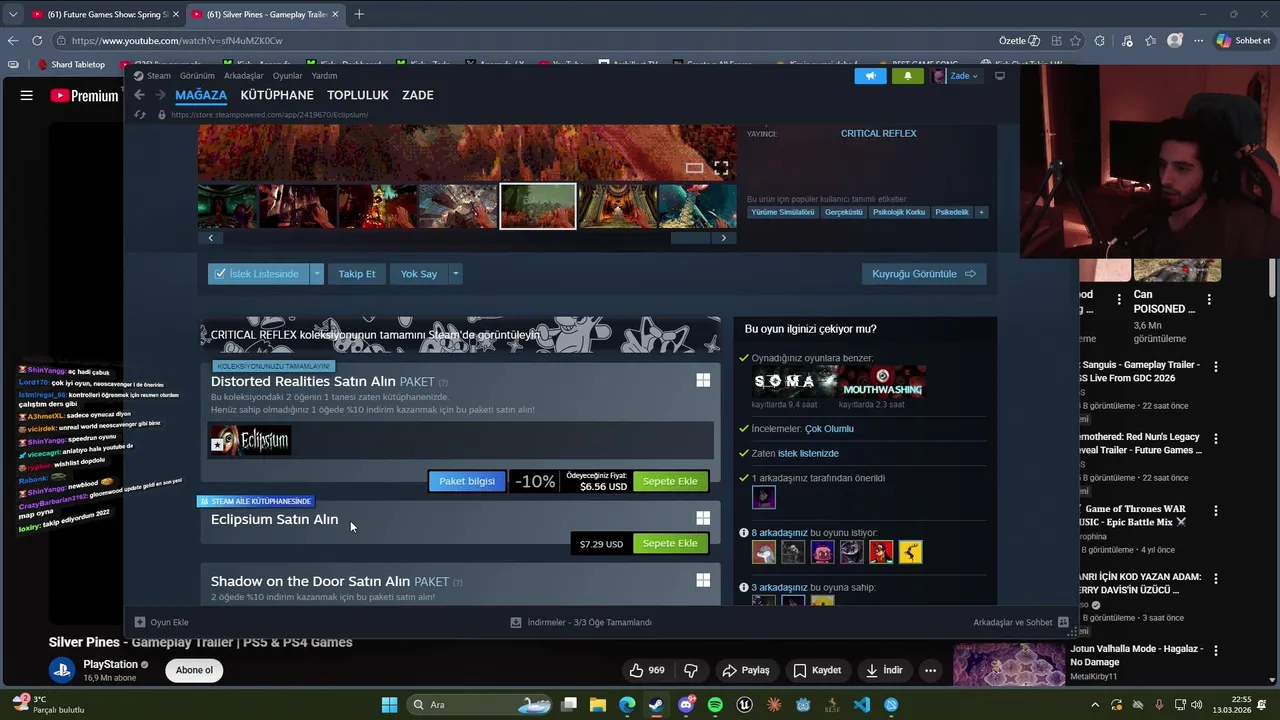1280x720 pixels.
Task: Click the browser address bar
Action: tap(530, 41)
